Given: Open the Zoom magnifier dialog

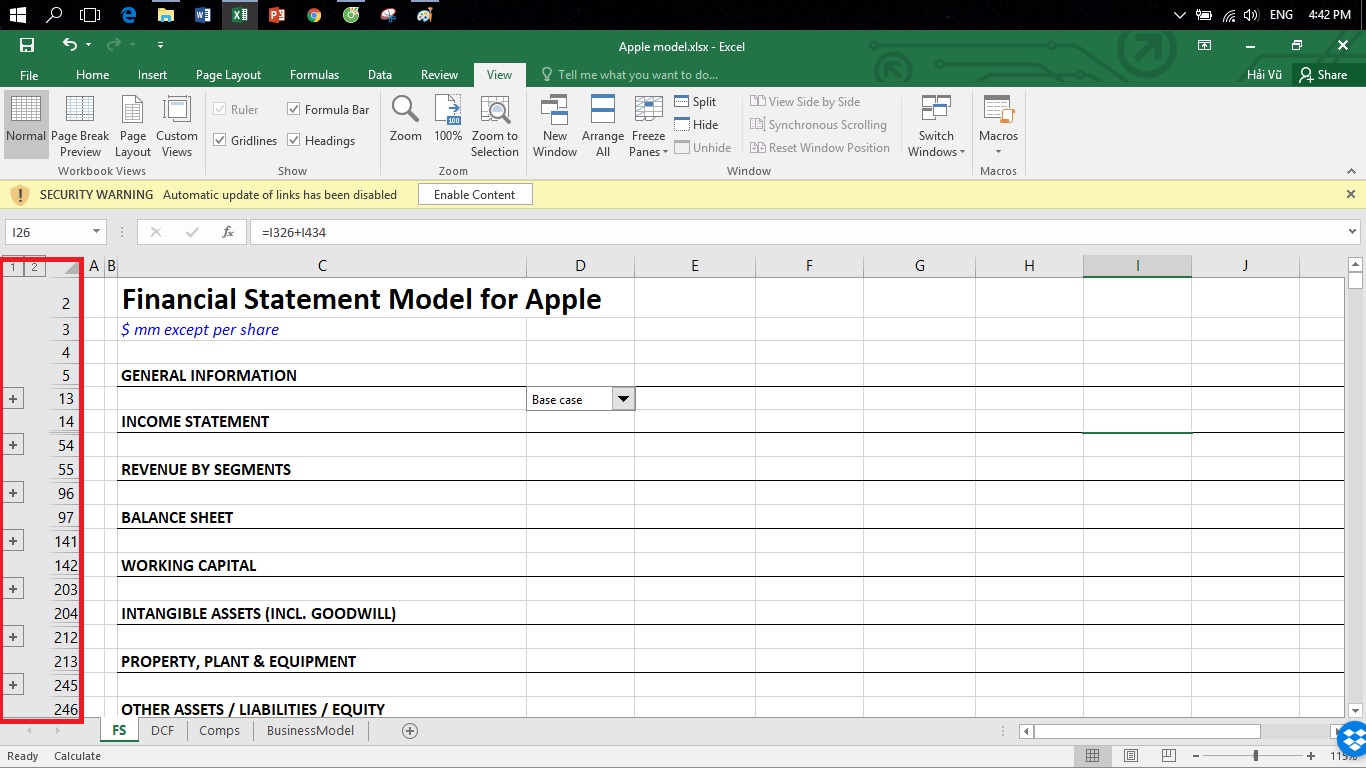Looking at the screenshot, I should (x=405, y=120).
